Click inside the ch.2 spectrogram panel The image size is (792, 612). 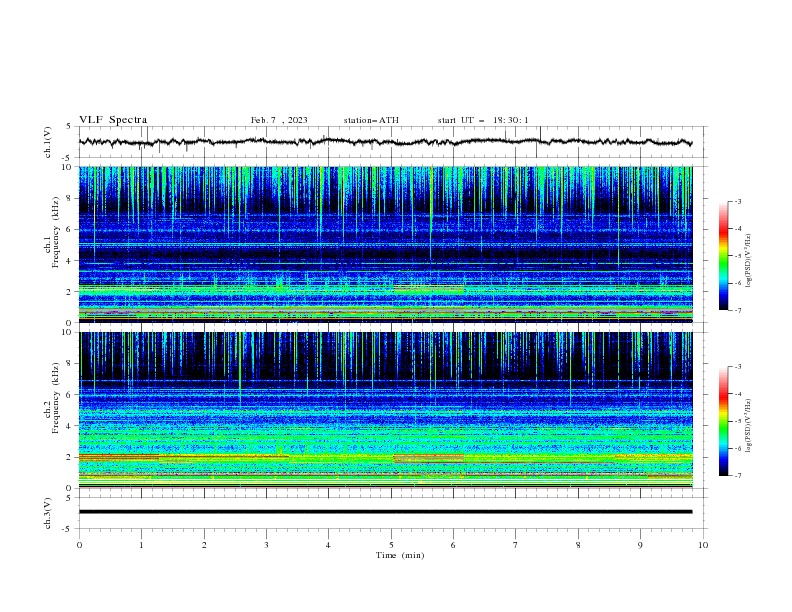pyautogui.click(x=385, y=410)
